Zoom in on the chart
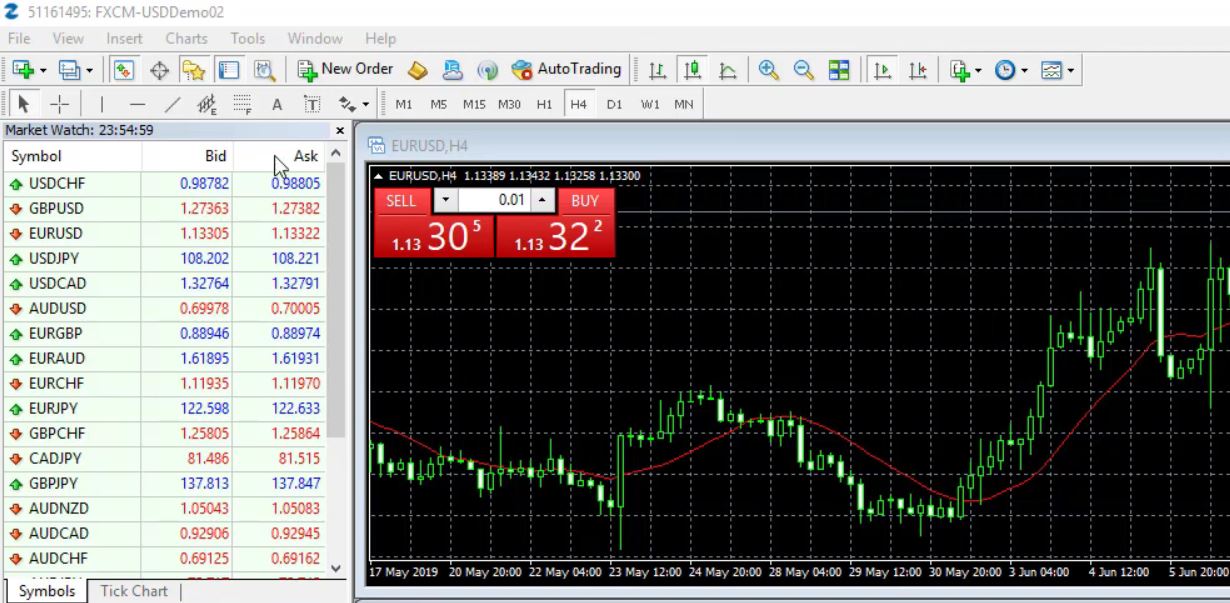 [768, 70]
